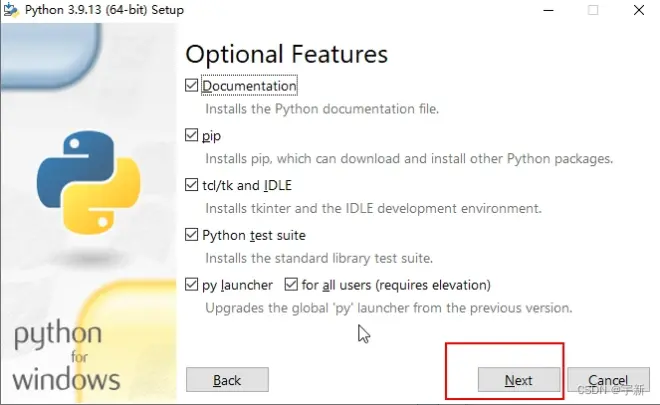The height and width of the screenshot is (405, 660).
Task: Click the Documentation label text
Action: click(249, 86)
